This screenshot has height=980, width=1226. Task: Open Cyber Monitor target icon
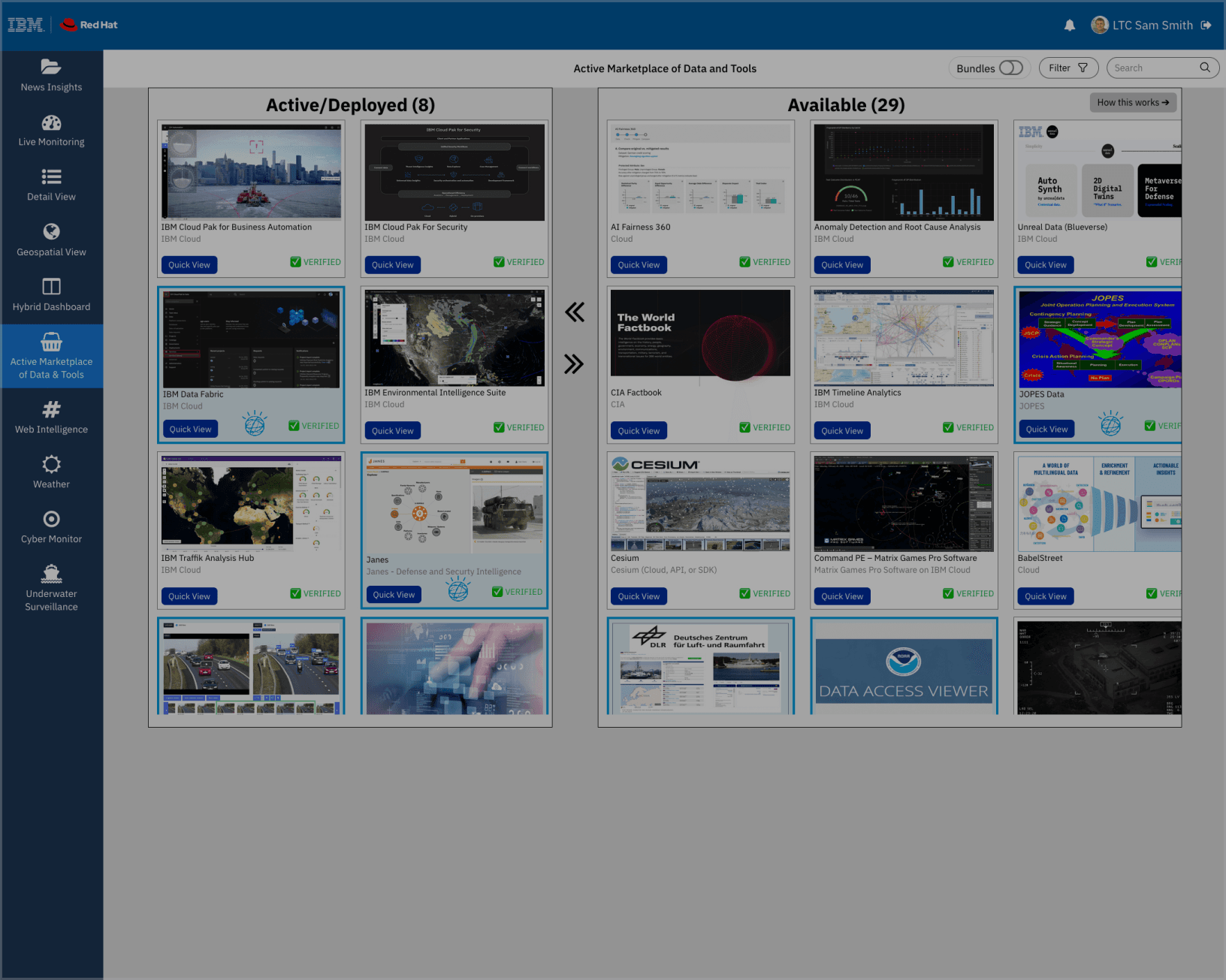click(51, 519)
